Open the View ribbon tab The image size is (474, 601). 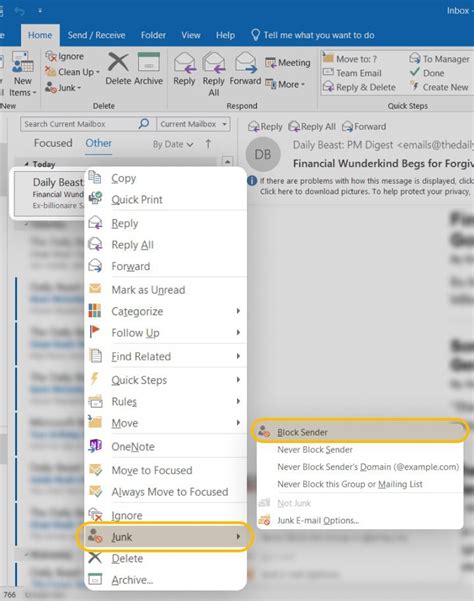point(191,35)
